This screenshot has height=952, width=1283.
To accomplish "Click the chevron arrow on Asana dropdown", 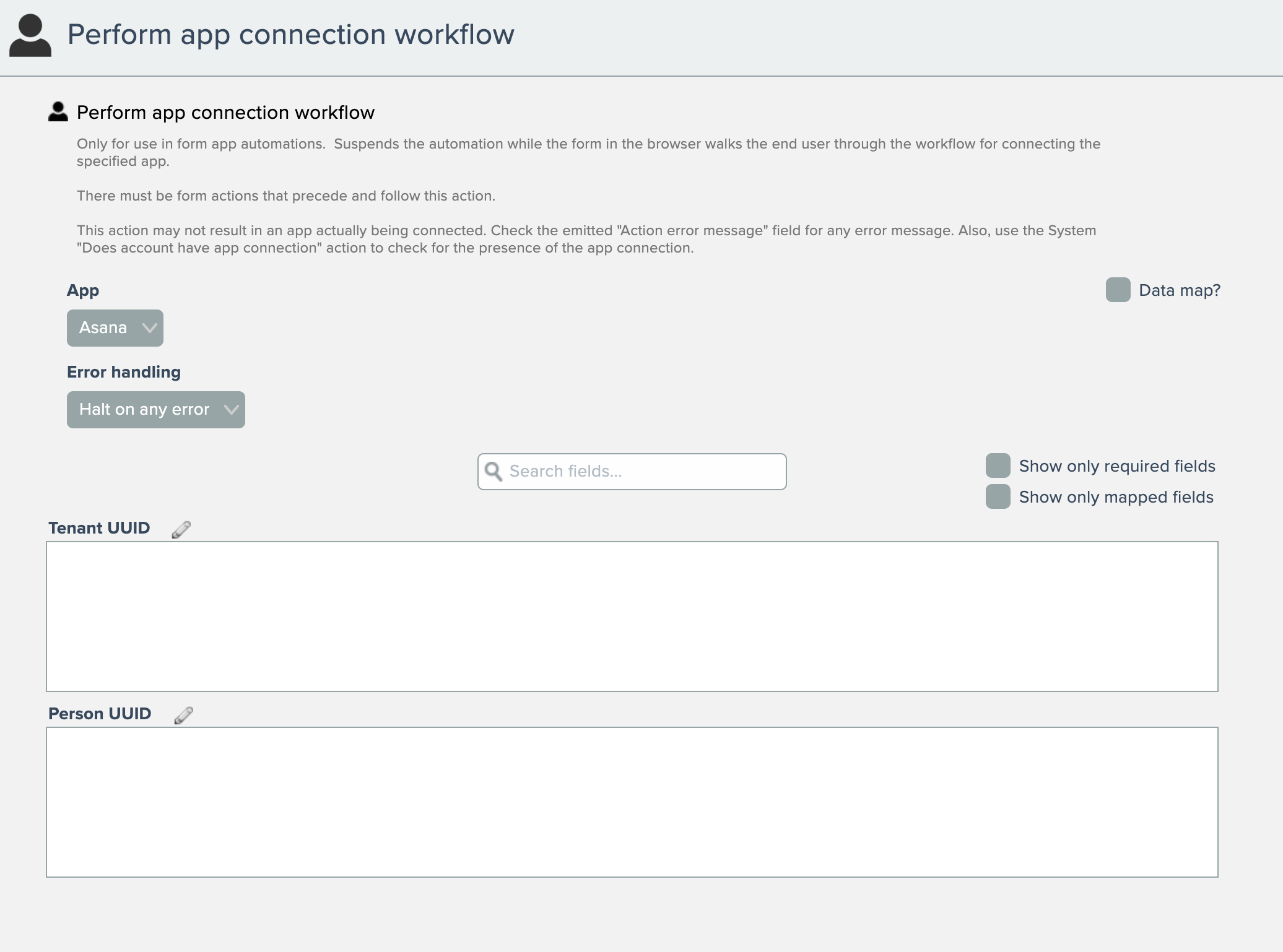I will 149,328.
